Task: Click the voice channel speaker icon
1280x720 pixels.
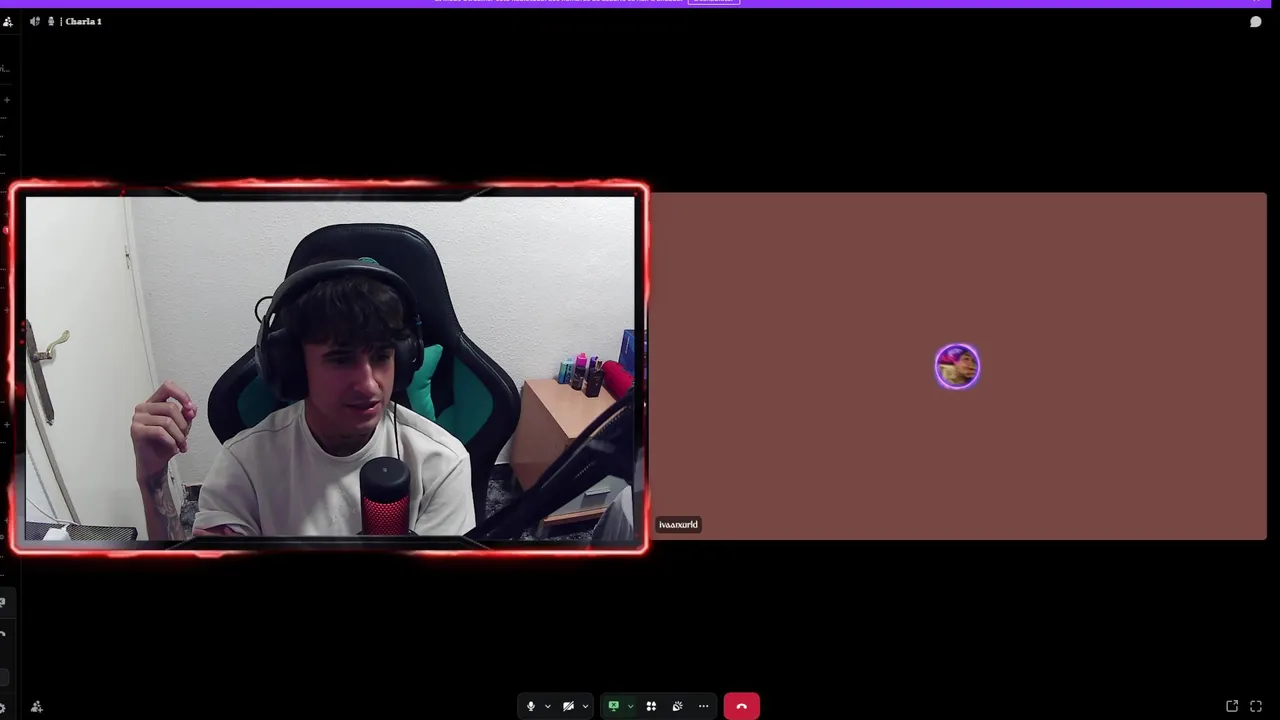Action: [x=35, y=21]
